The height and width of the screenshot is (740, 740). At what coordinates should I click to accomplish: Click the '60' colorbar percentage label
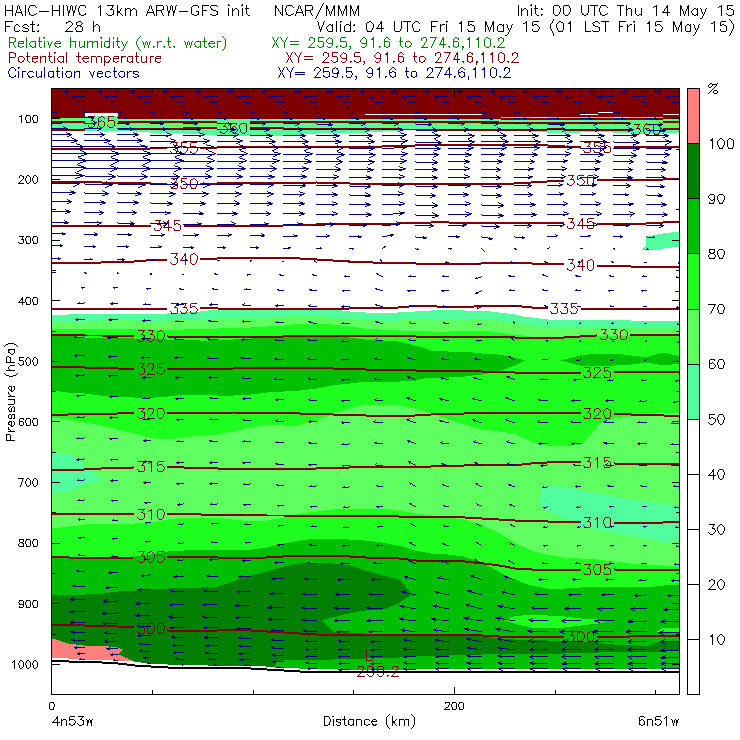[x=716, y=364]
